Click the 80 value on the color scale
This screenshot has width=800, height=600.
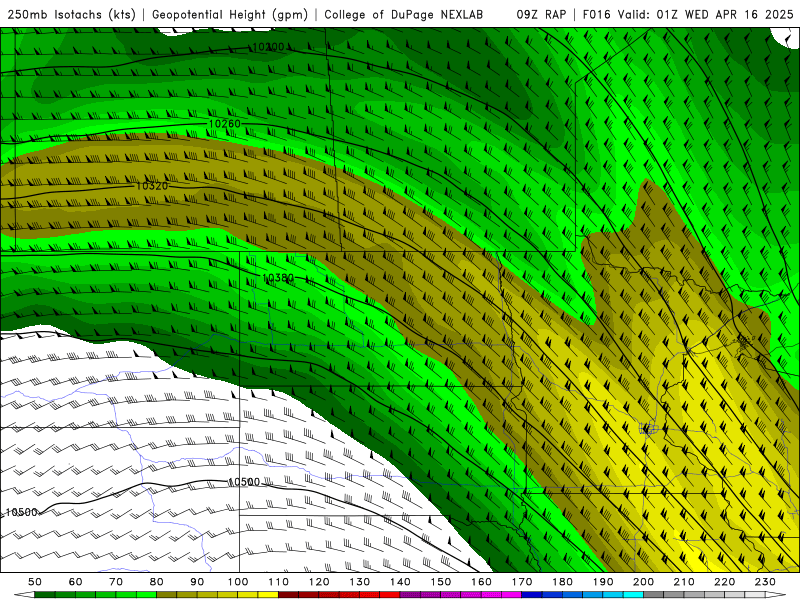click(x=157, y=582)
